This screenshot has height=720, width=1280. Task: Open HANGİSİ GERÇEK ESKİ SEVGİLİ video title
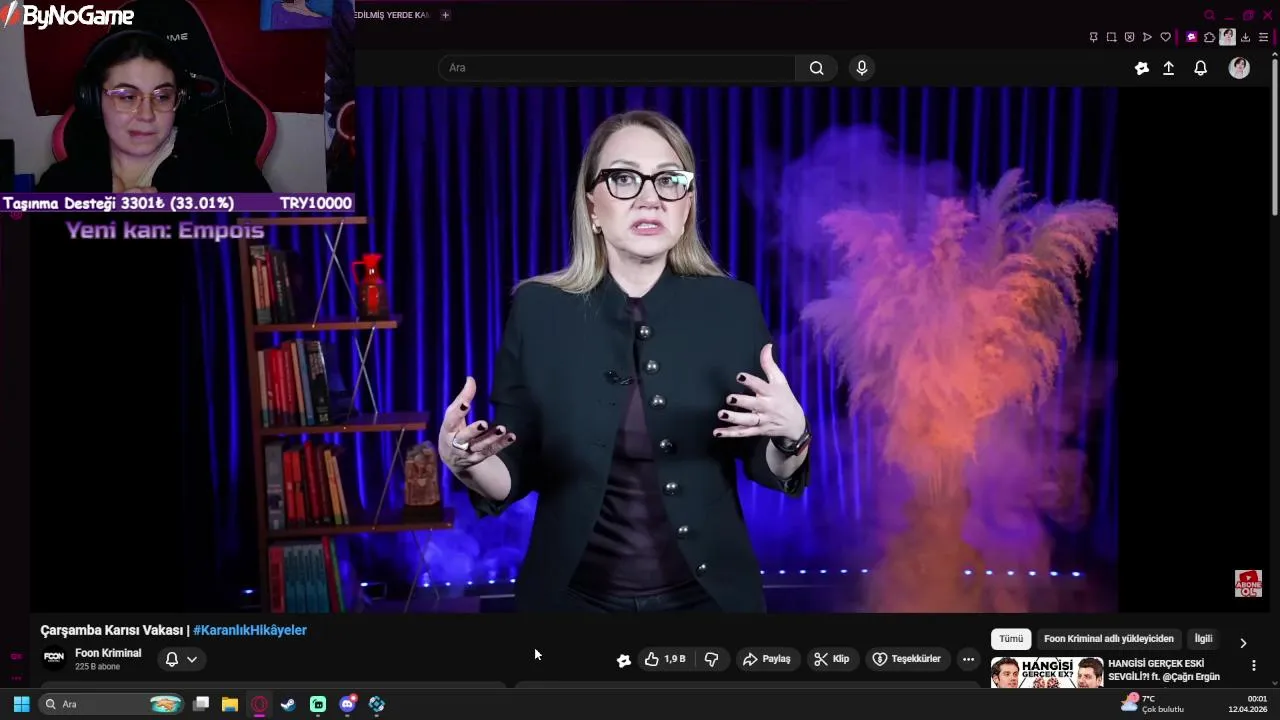coord(1164,670)
